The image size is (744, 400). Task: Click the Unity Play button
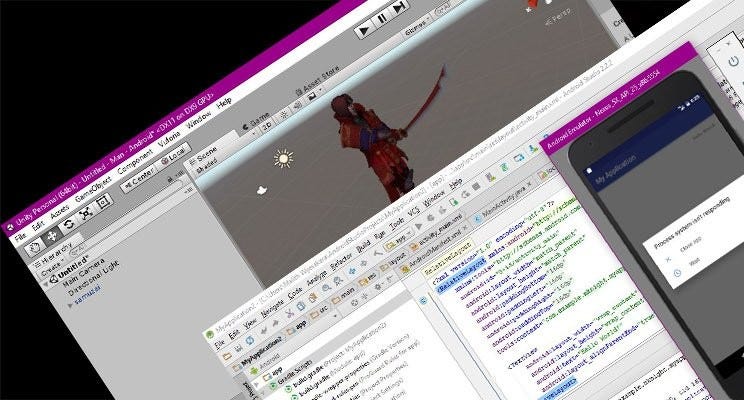(x=364, y=31)
